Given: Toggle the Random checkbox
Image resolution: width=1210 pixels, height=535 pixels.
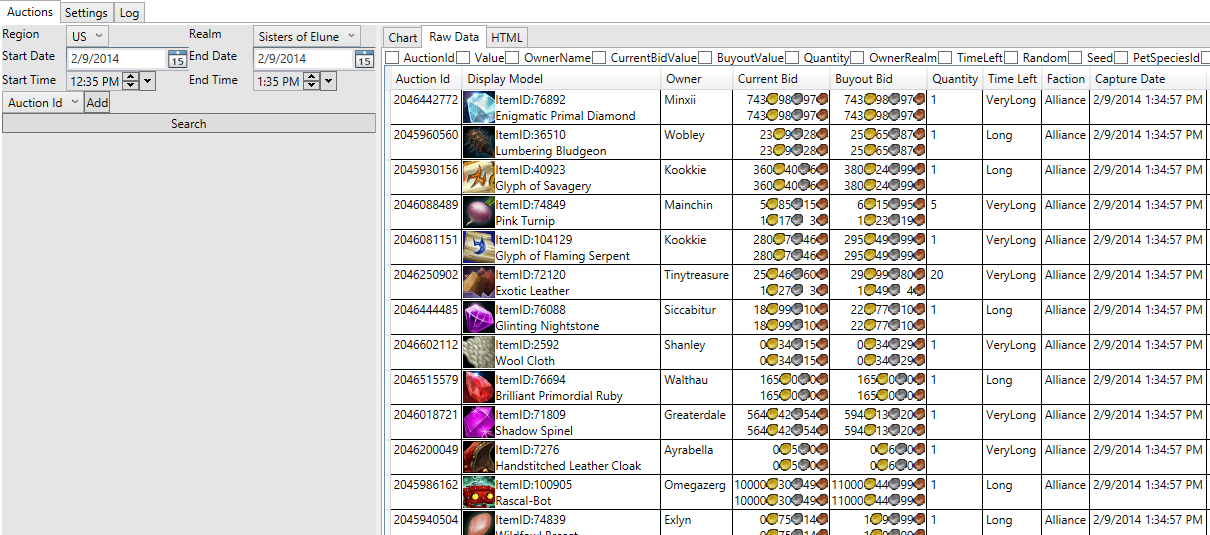Looking at the screenshot, I should click(1011, 58).
